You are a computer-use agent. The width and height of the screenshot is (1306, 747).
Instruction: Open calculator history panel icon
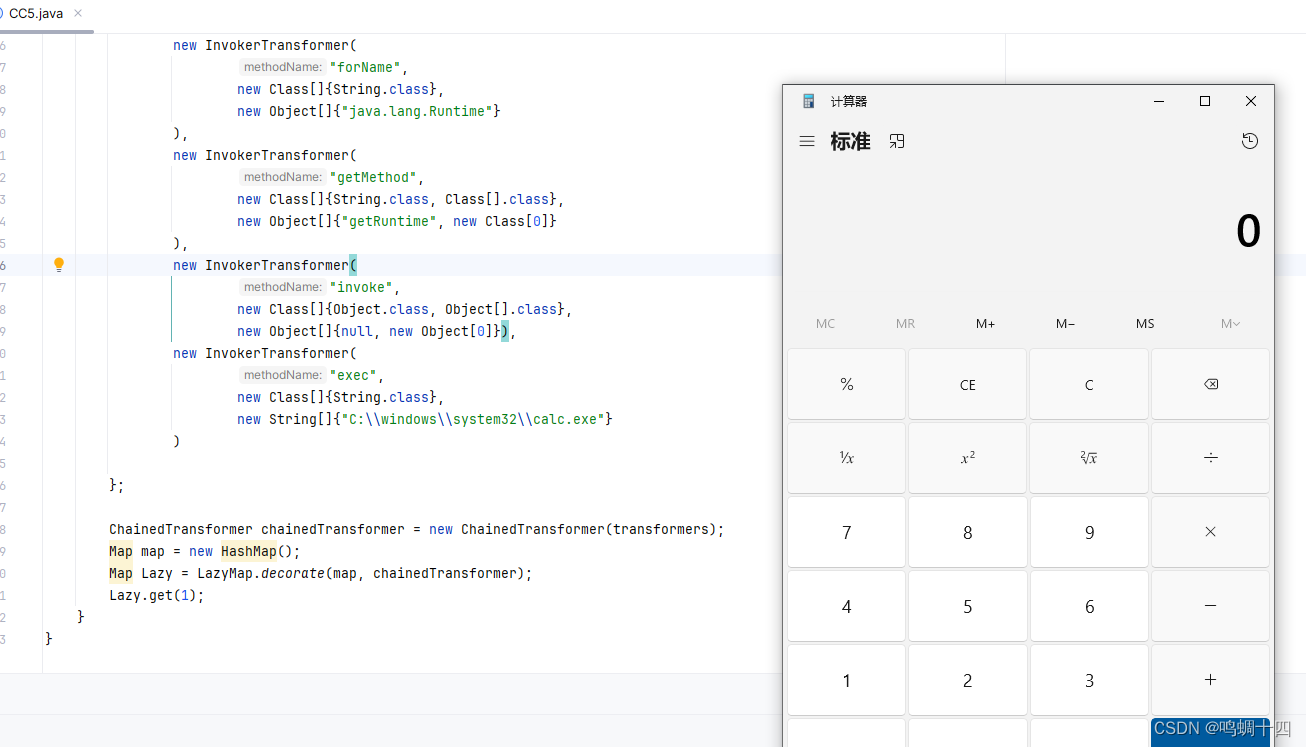coord(1250,142)
